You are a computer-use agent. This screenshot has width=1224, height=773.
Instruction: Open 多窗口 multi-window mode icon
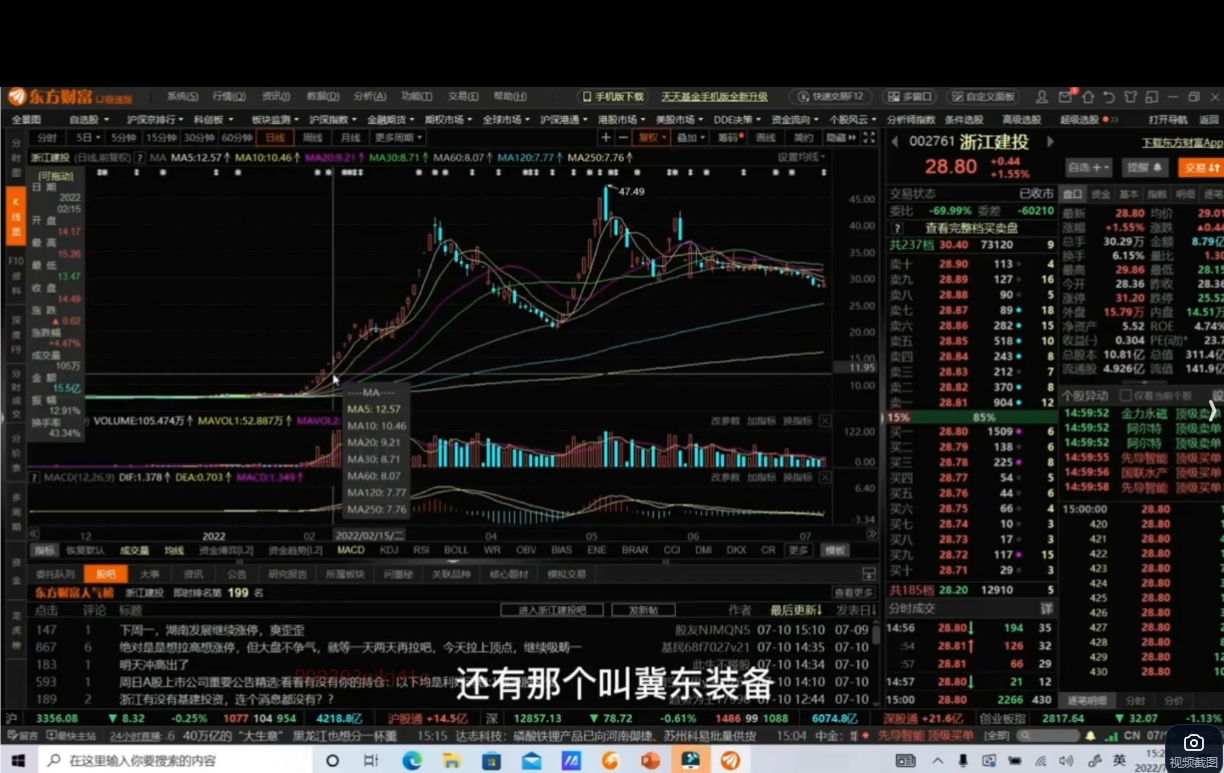908,96
